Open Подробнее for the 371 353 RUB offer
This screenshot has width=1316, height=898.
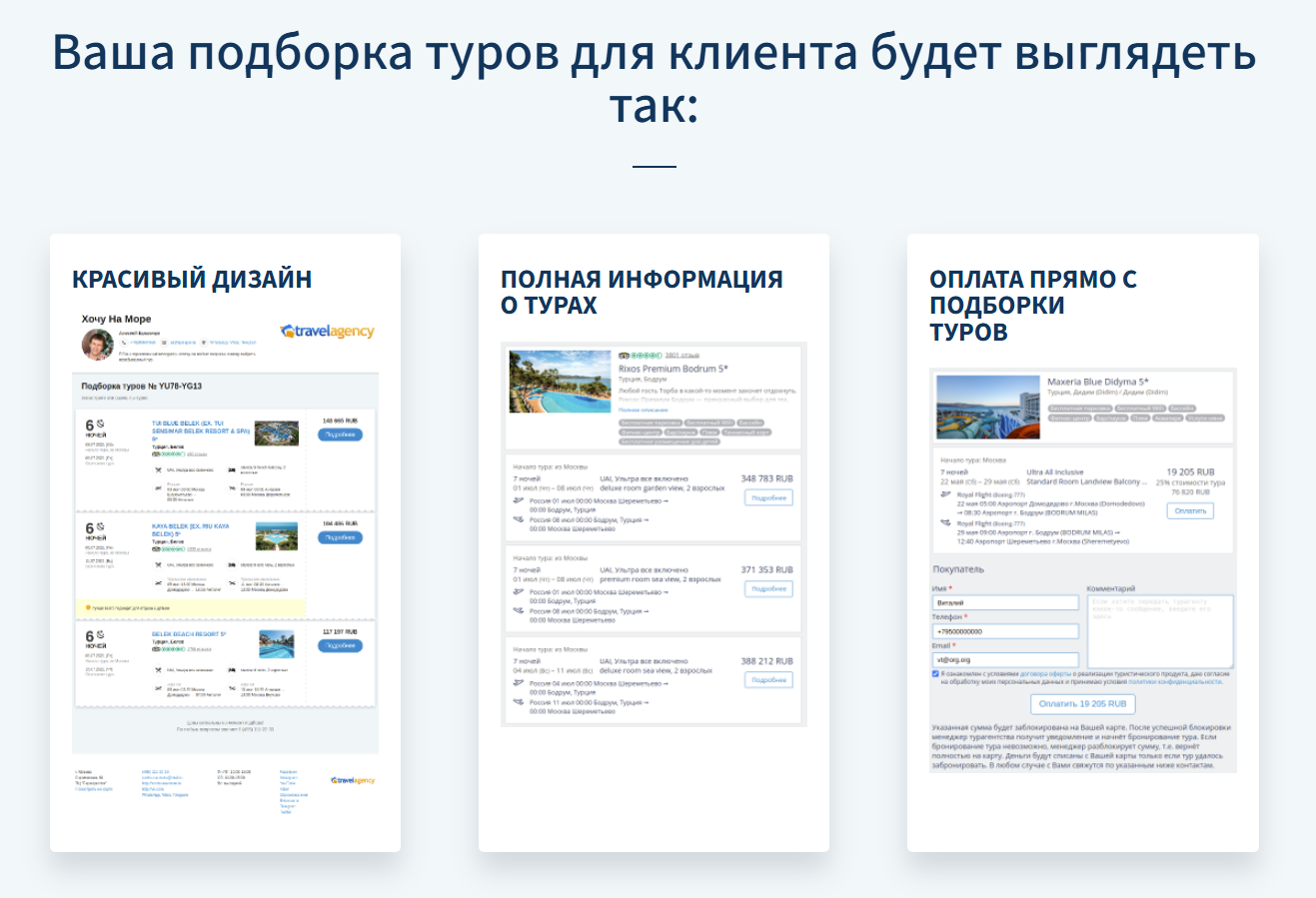pos(769,588)
